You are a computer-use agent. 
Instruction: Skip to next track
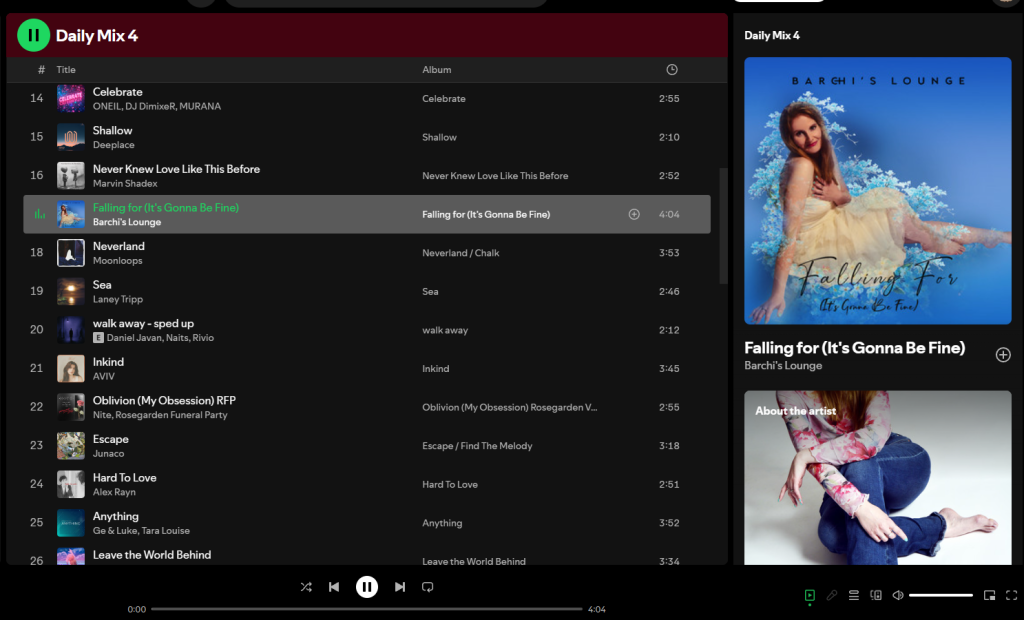tap(400, 587)
